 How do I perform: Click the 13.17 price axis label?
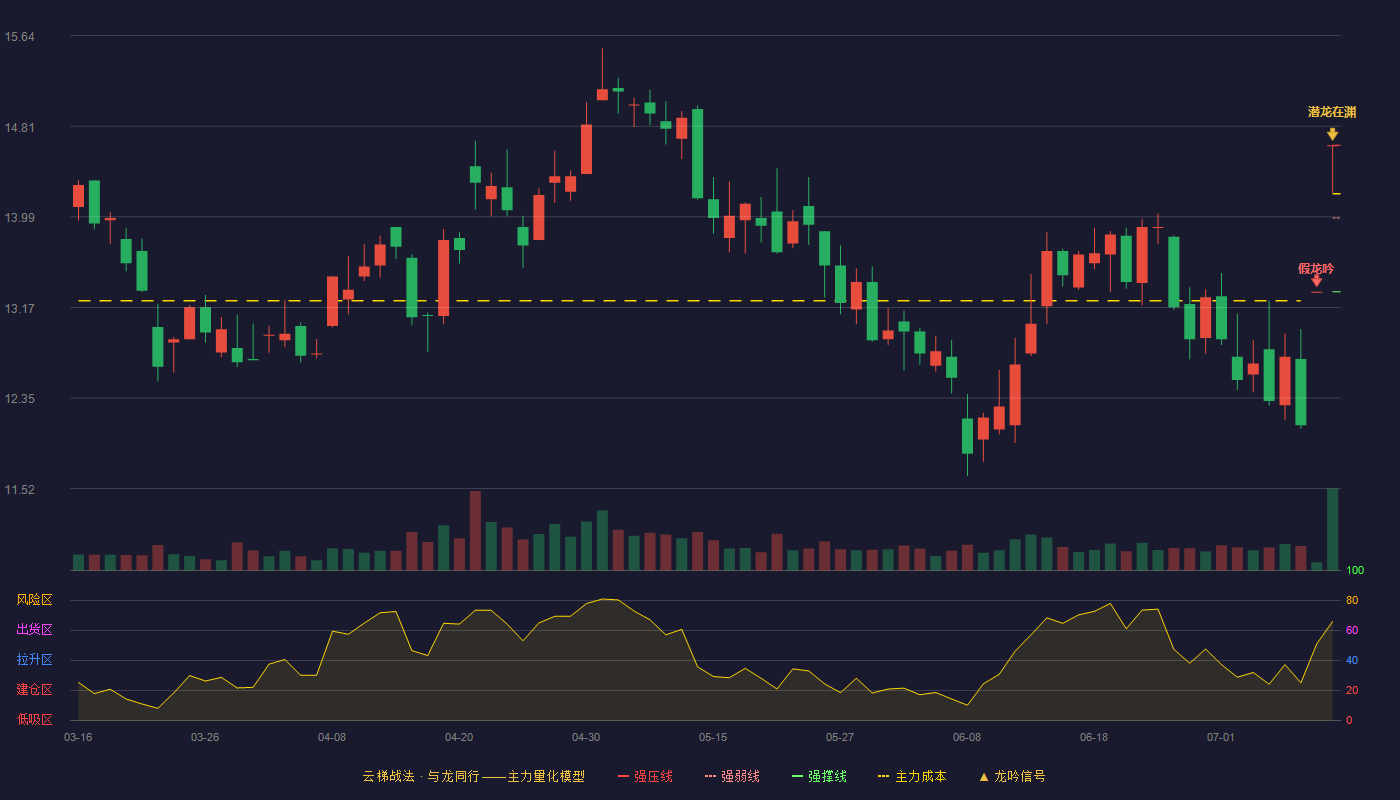tap(19, 308)
